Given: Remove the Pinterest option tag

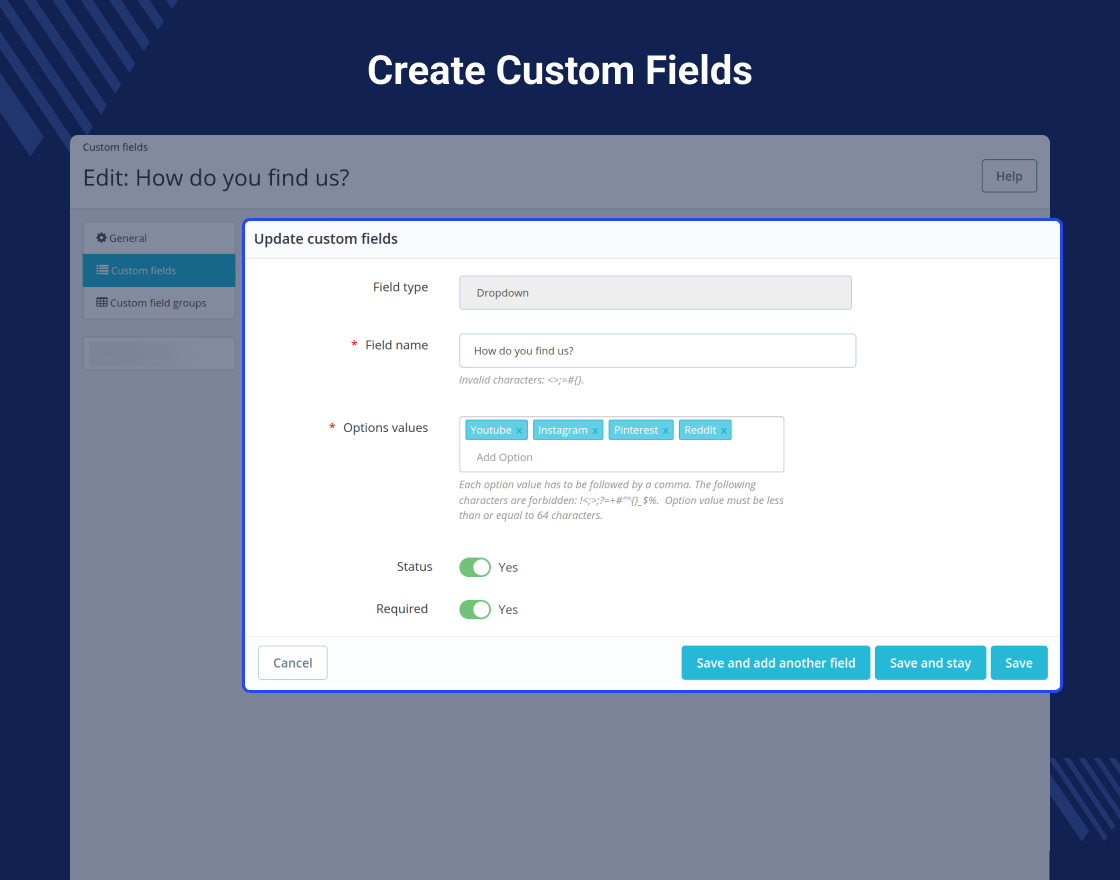Looking at the screenshot, I should click(665, 431).
